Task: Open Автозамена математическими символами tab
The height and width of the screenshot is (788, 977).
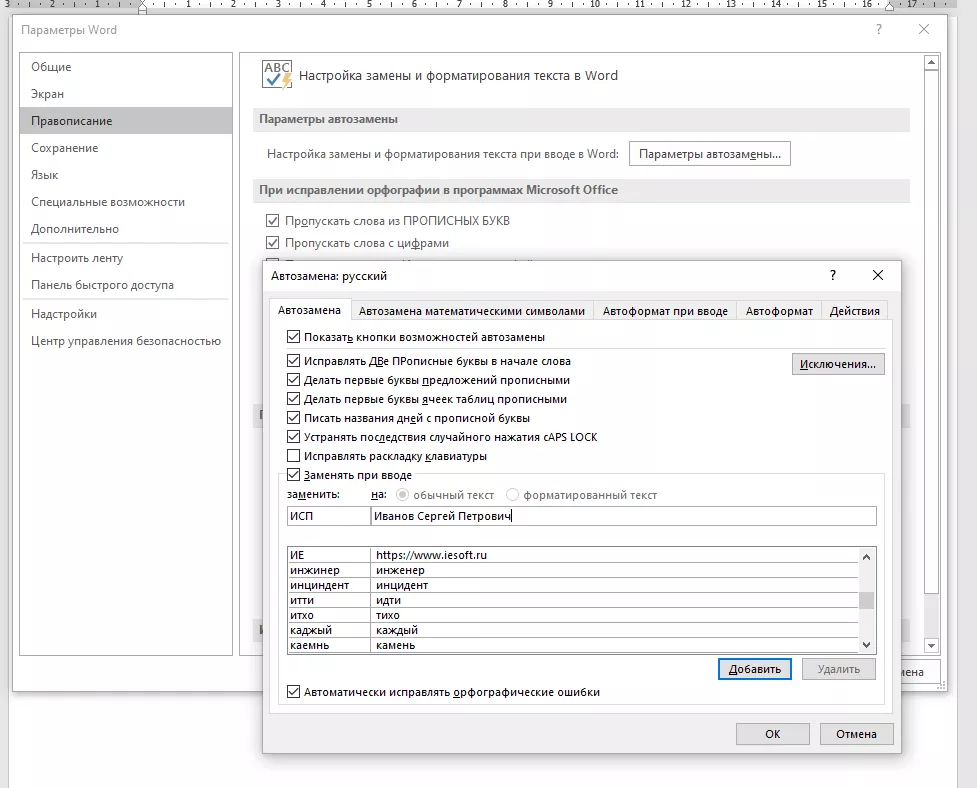Action: pos(472,311)
